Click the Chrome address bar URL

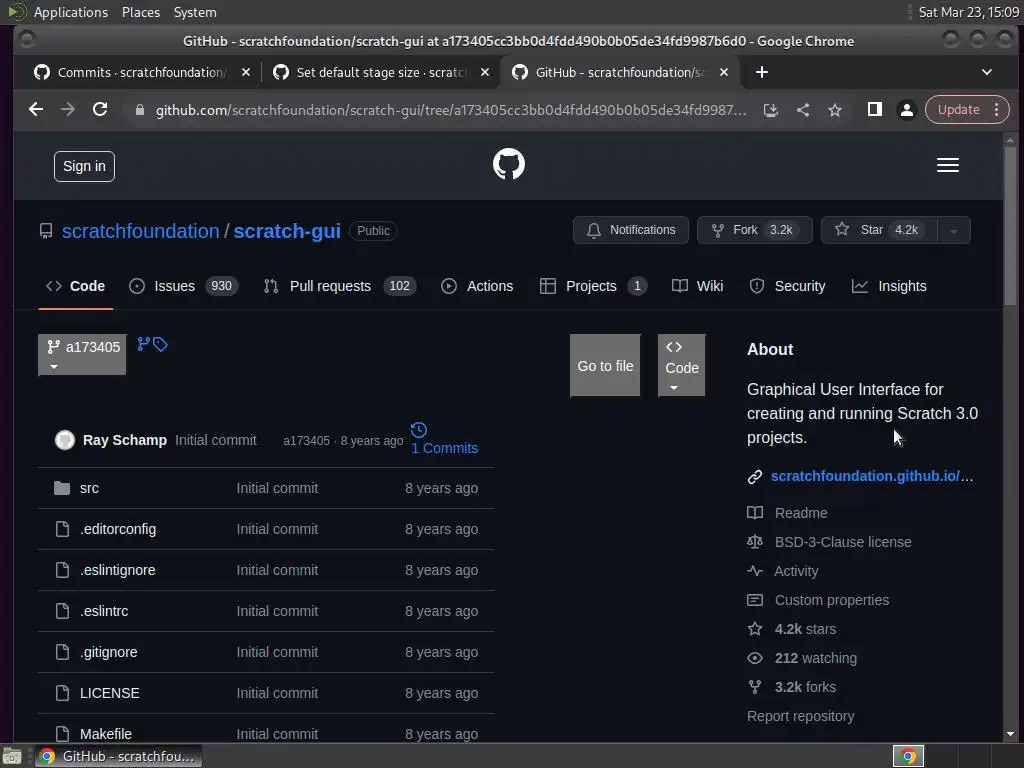point(451,110)
